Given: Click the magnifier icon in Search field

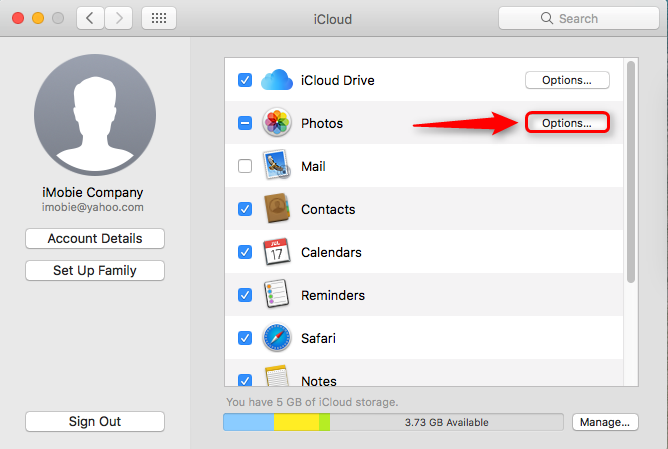Looking at the screenshot, I should pos(547,18).
